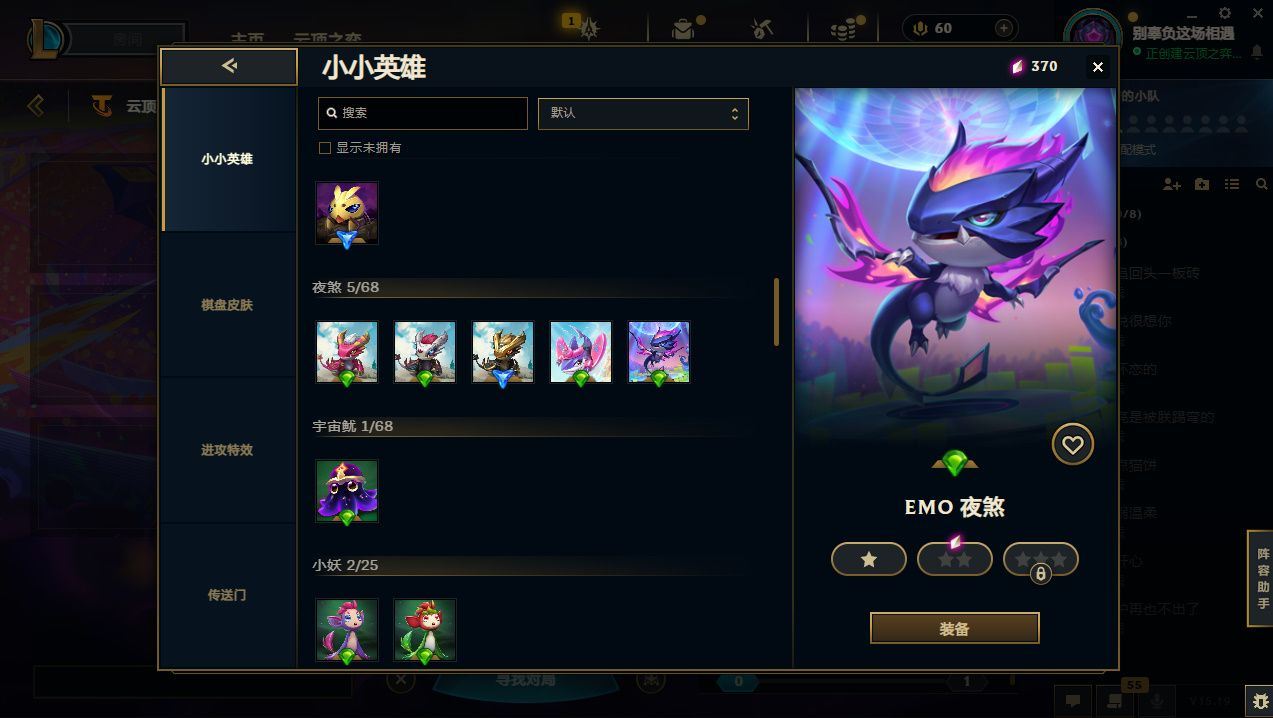1273x718 pixels.
Task: Select the one-star tier button
Action: 869,559
